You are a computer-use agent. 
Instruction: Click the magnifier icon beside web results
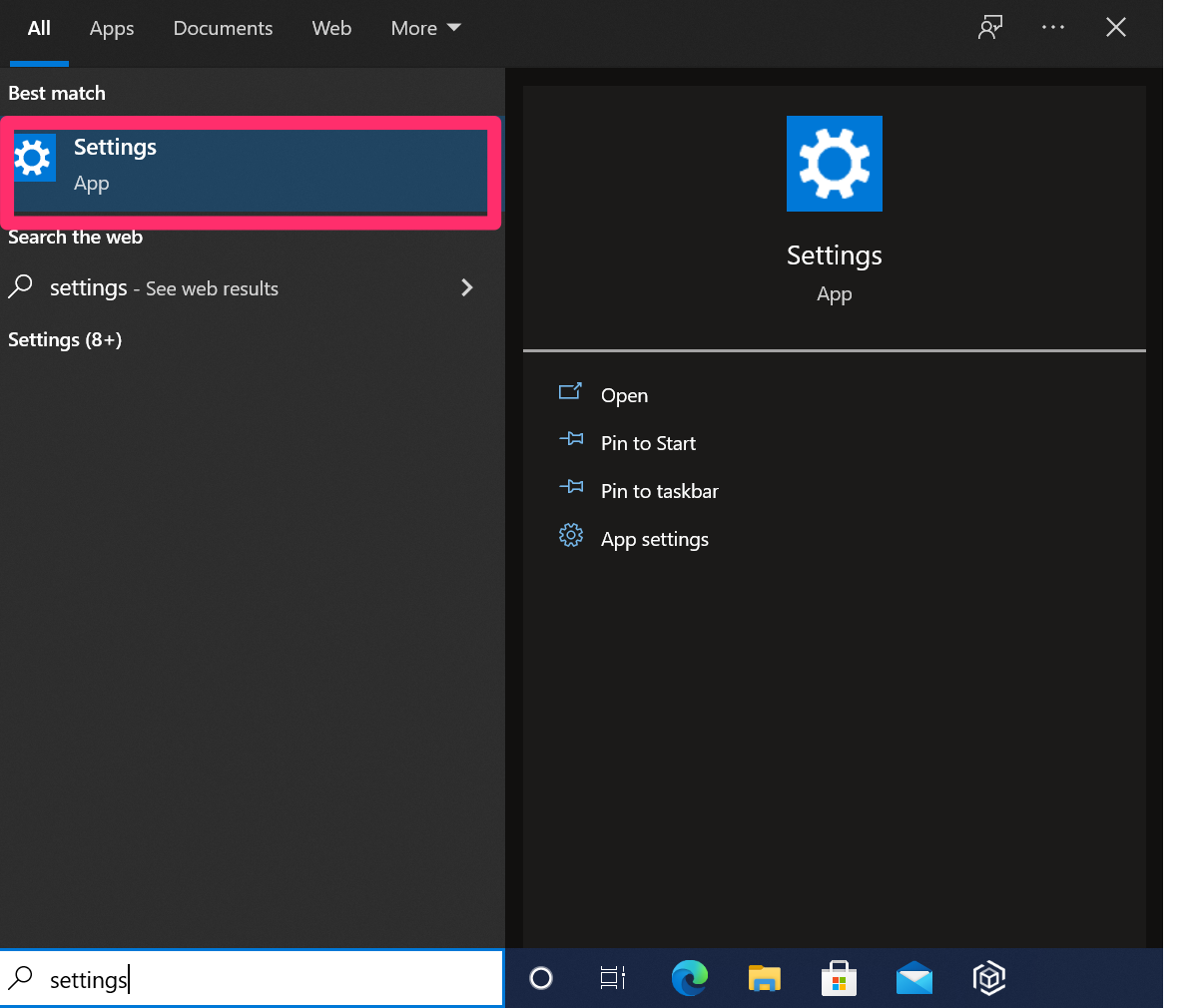20,287
